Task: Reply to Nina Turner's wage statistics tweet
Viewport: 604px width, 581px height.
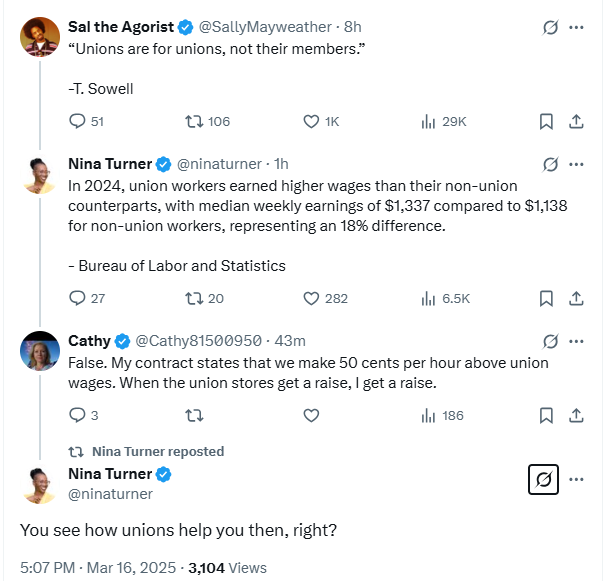Action: [77, 298]
